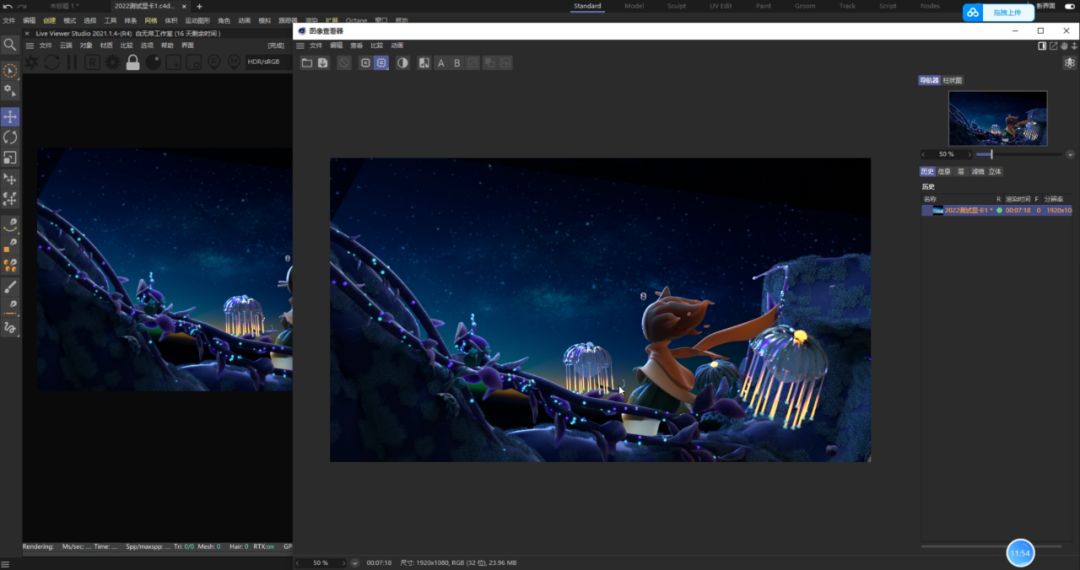Click the undo arrow at top left

[7, 6]
